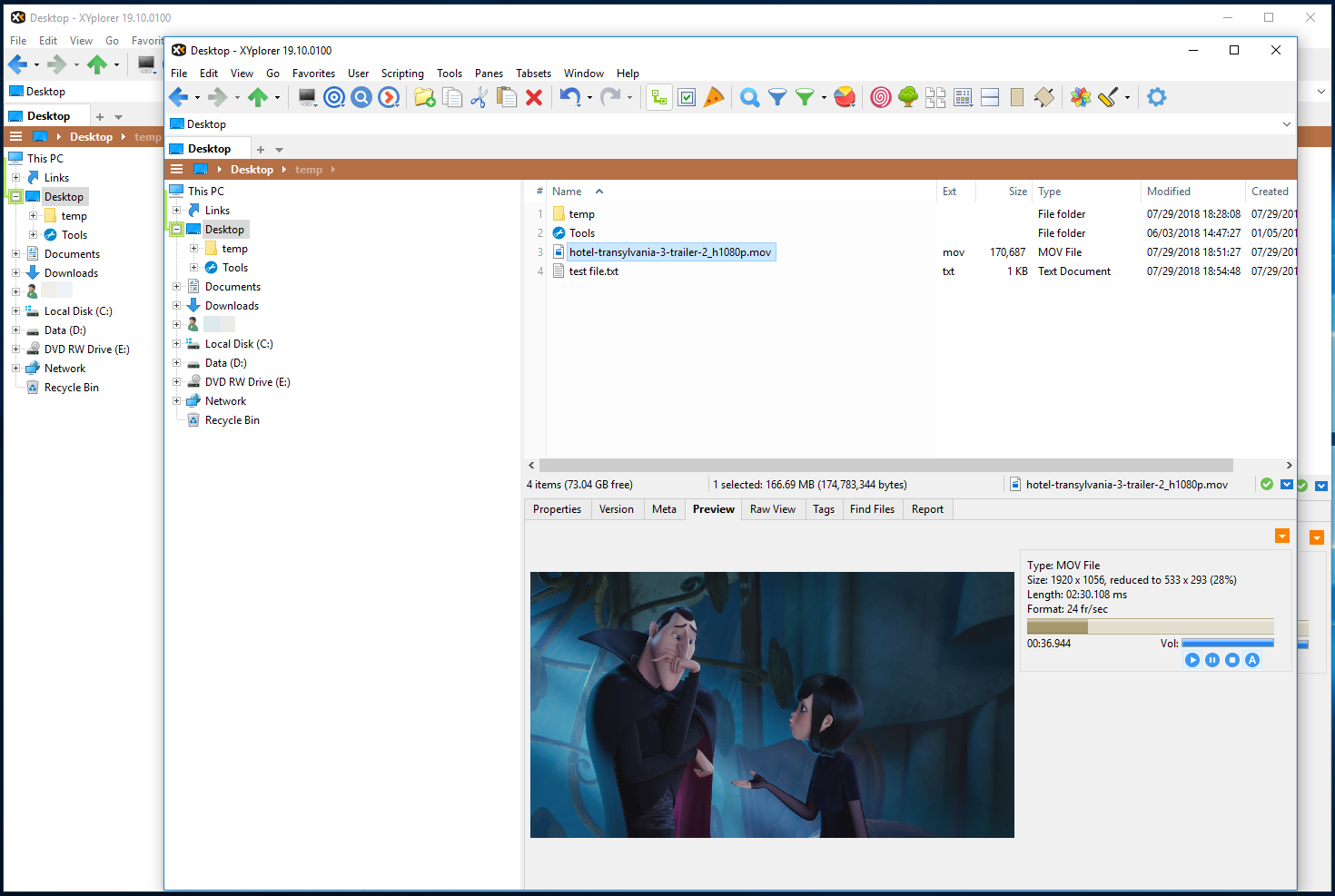Open Find Files with the magnifier icon
Screen dimensions: 1335x896
coord(749,98)
